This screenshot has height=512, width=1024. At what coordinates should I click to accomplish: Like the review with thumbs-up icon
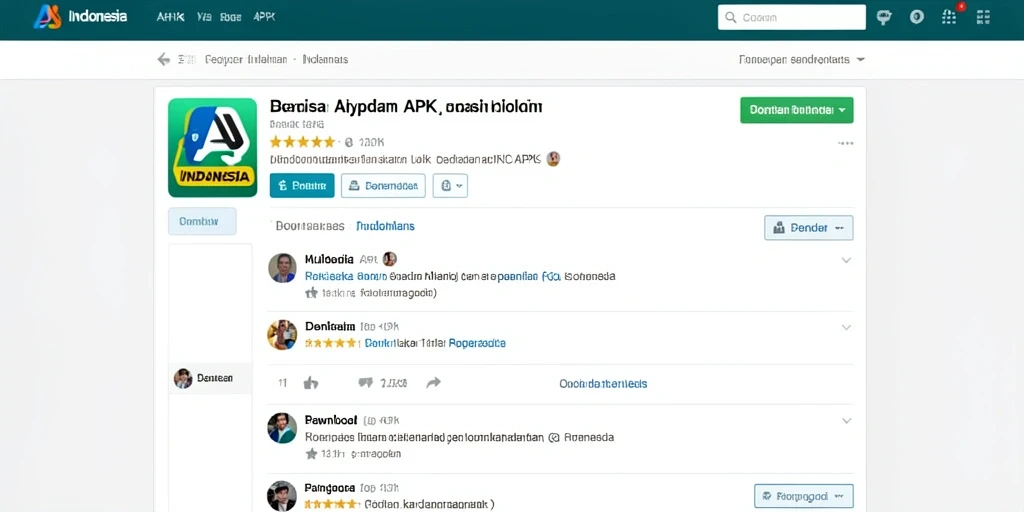coord(311,383)
